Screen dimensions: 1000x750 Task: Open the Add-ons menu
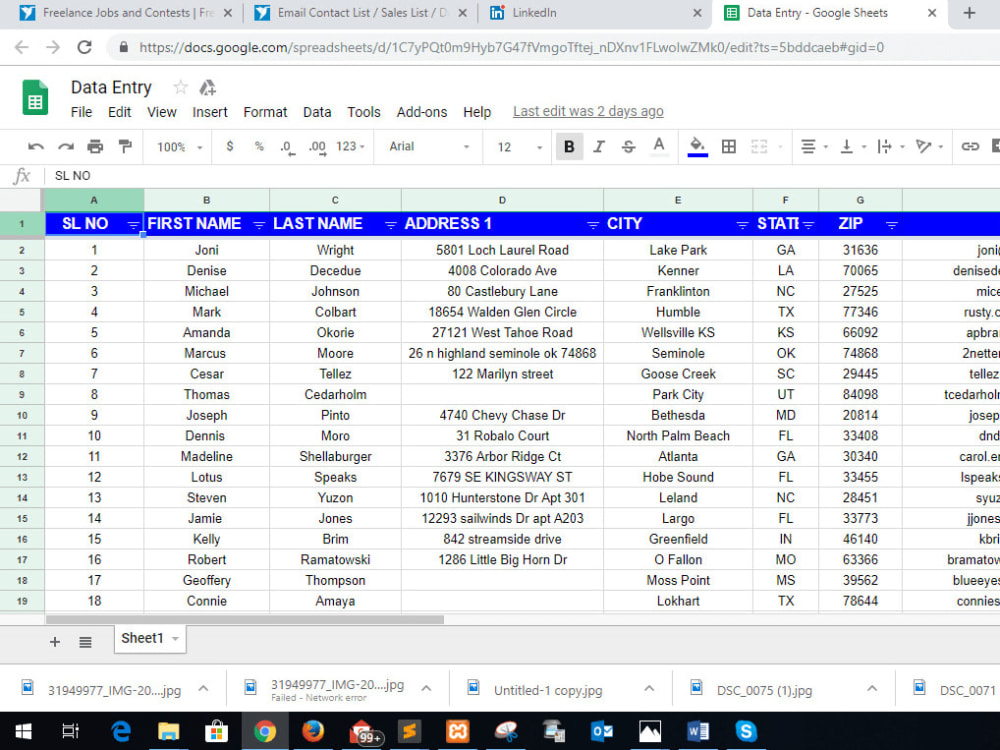pyautogui.click(x=422, y=112)
